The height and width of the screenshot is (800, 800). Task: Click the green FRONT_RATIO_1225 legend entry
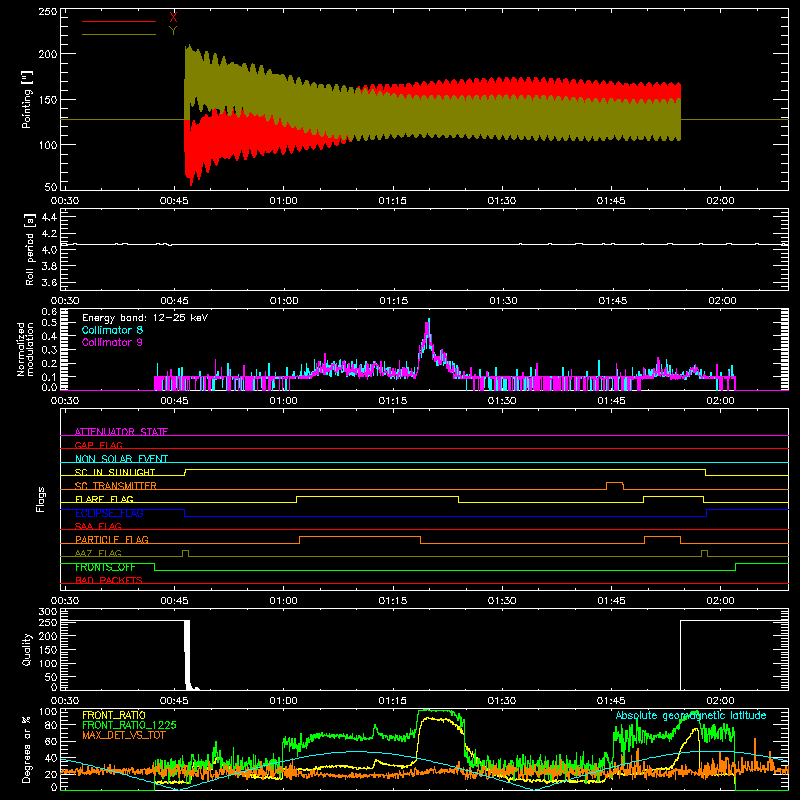[129, 725]
